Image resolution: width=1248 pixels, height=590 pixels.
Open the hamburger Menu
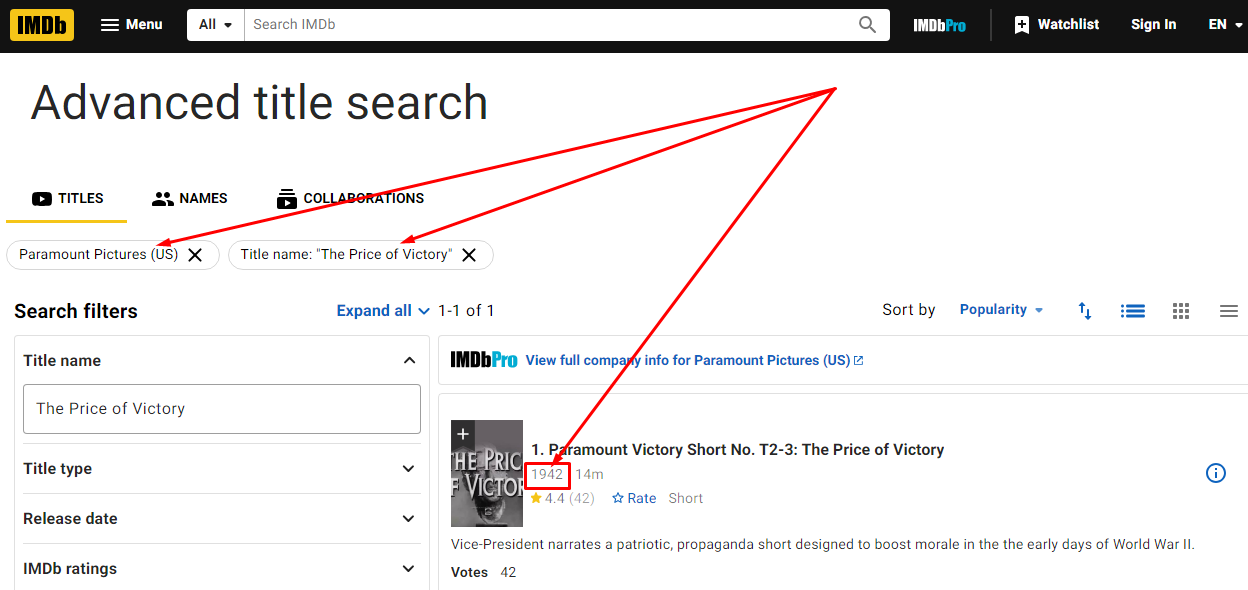[x=131, y=25]
